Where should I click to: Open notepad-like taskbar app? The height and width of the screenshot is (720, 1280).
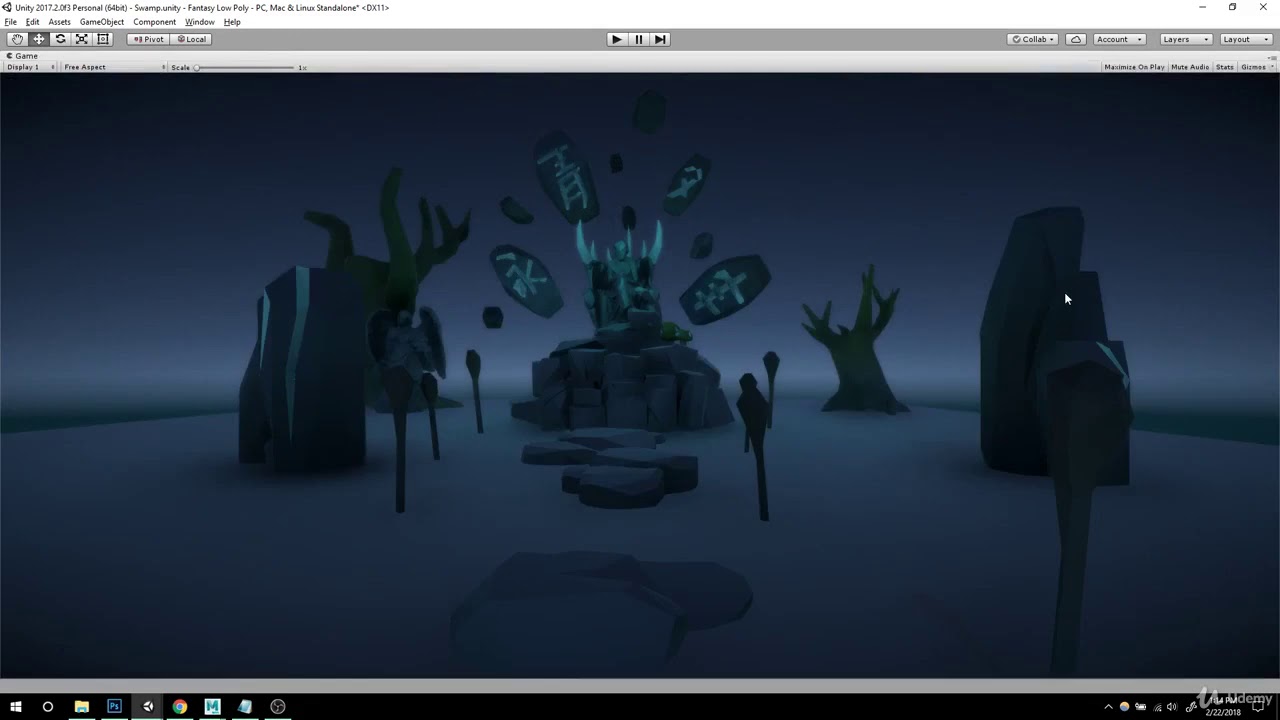tap(245, 706)
